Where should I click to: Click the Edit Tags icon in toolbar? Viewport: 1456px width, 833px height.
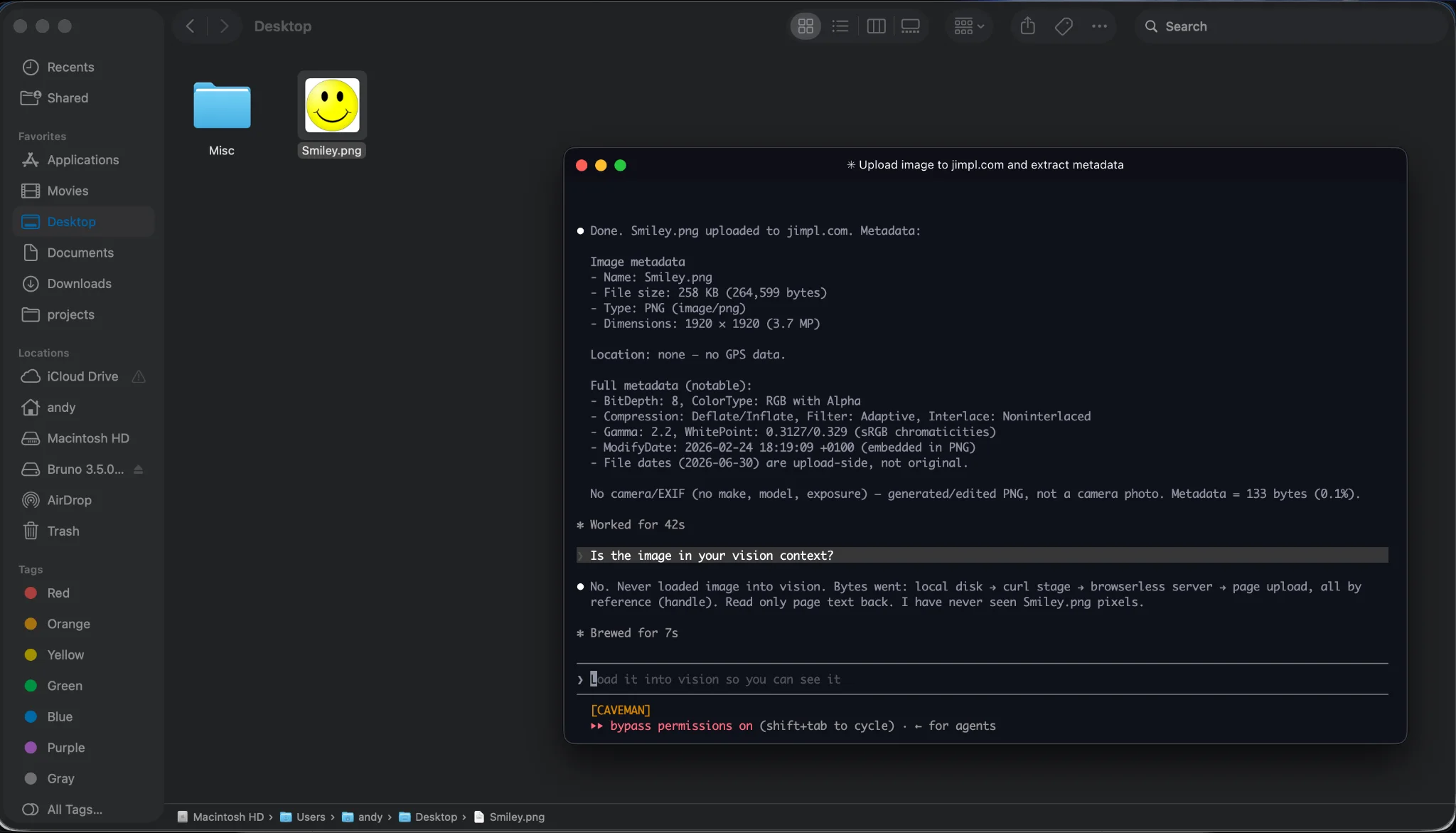[1064, 26]
